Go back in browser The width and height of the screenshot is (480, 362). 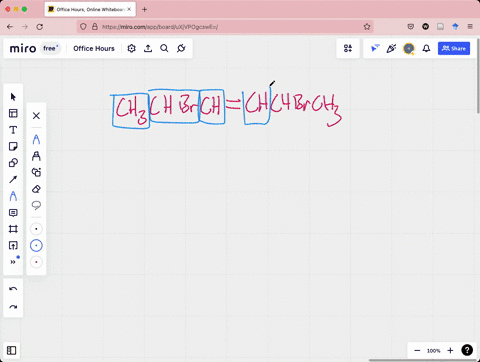[x=10, y=27]
